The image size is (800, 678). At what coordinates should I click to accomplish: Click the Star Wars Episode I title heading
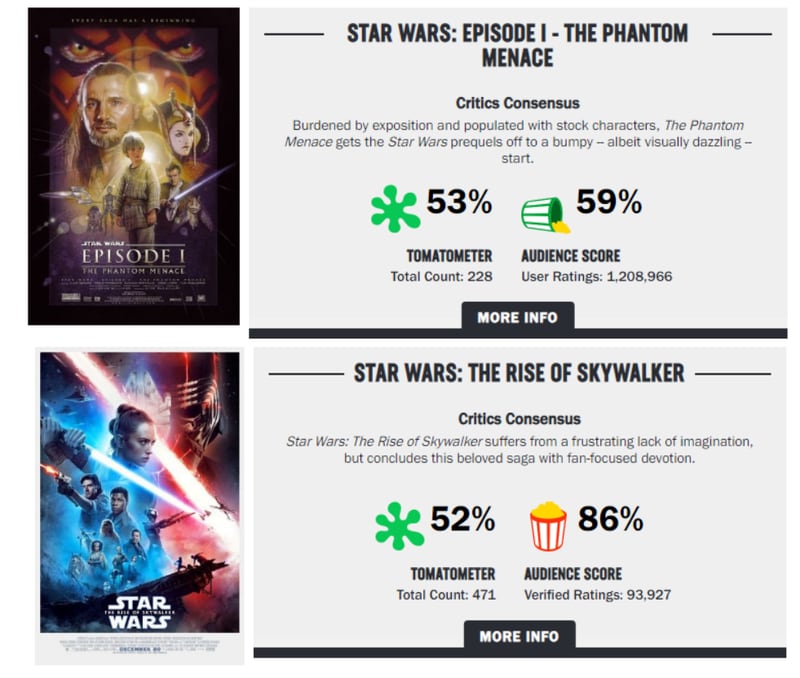517,45
